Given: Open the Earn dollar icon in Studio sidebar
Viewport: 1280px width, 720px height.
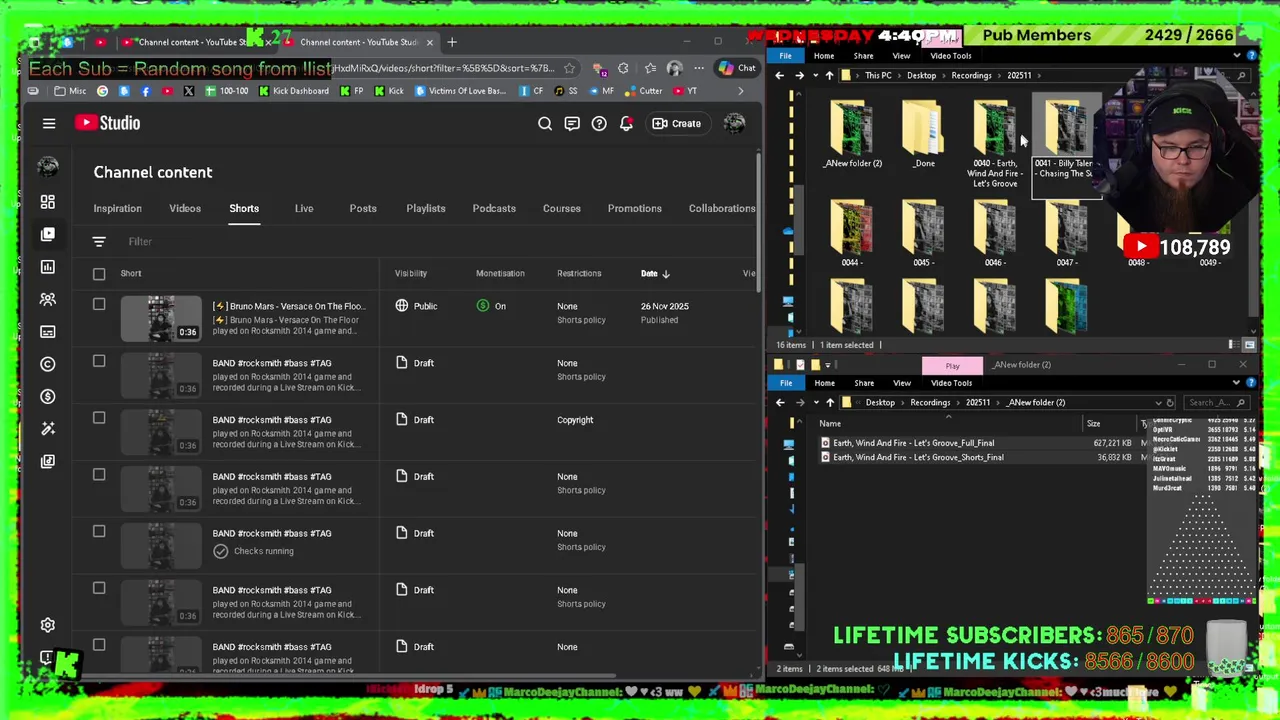Looking at the screenshot, I should pyautogui.click(x=47, y=396).
